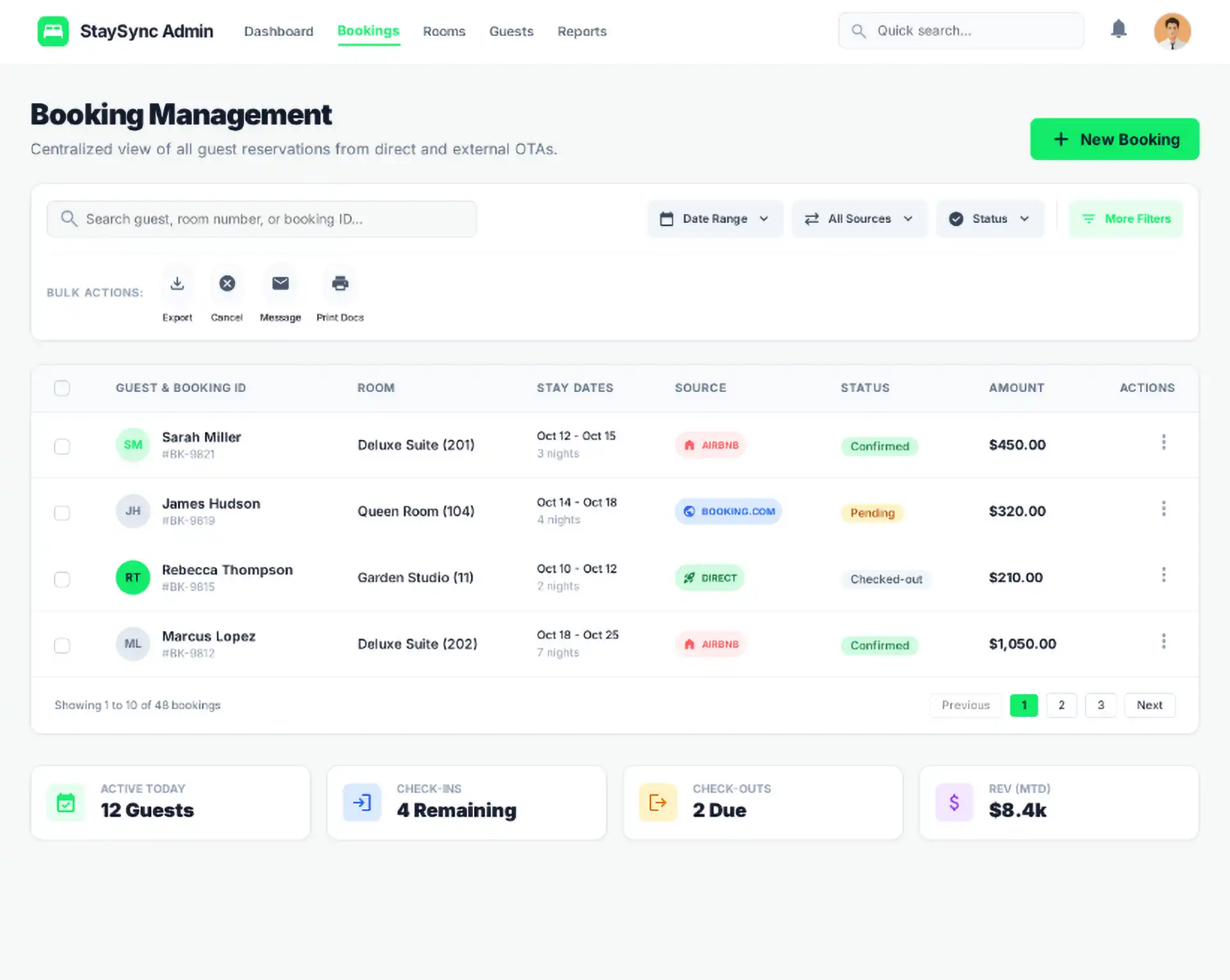Expand the Date Range dropdown
The height and width of the screenshot is (980, 1230).
714,219
